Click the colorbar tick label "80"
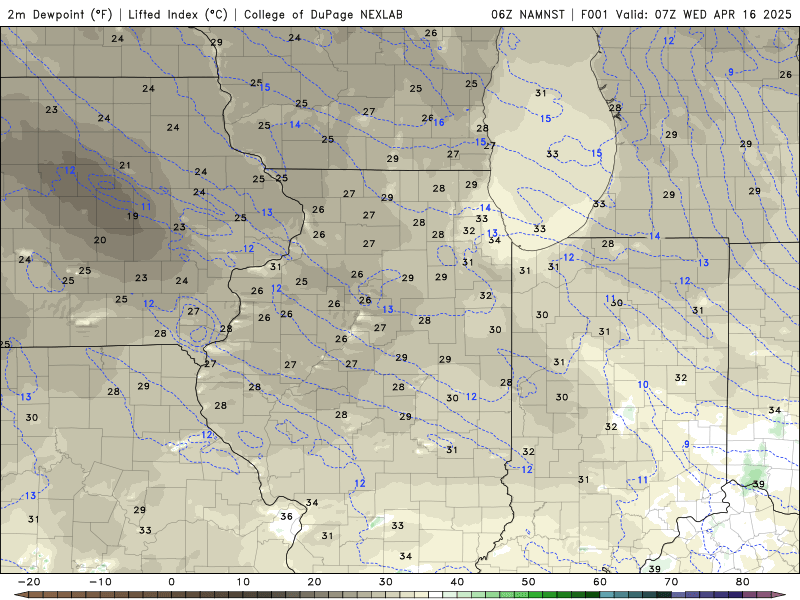Screen dimensions: 800x600 [743, 582]
